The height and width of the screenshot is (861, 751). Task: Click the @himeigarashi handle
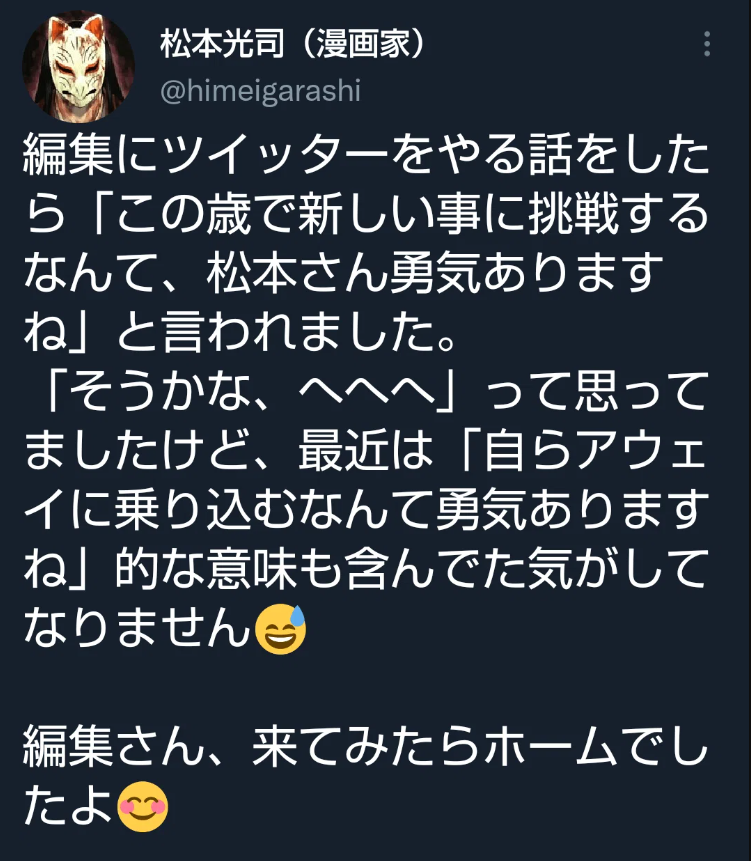click(x=260, y=91)
